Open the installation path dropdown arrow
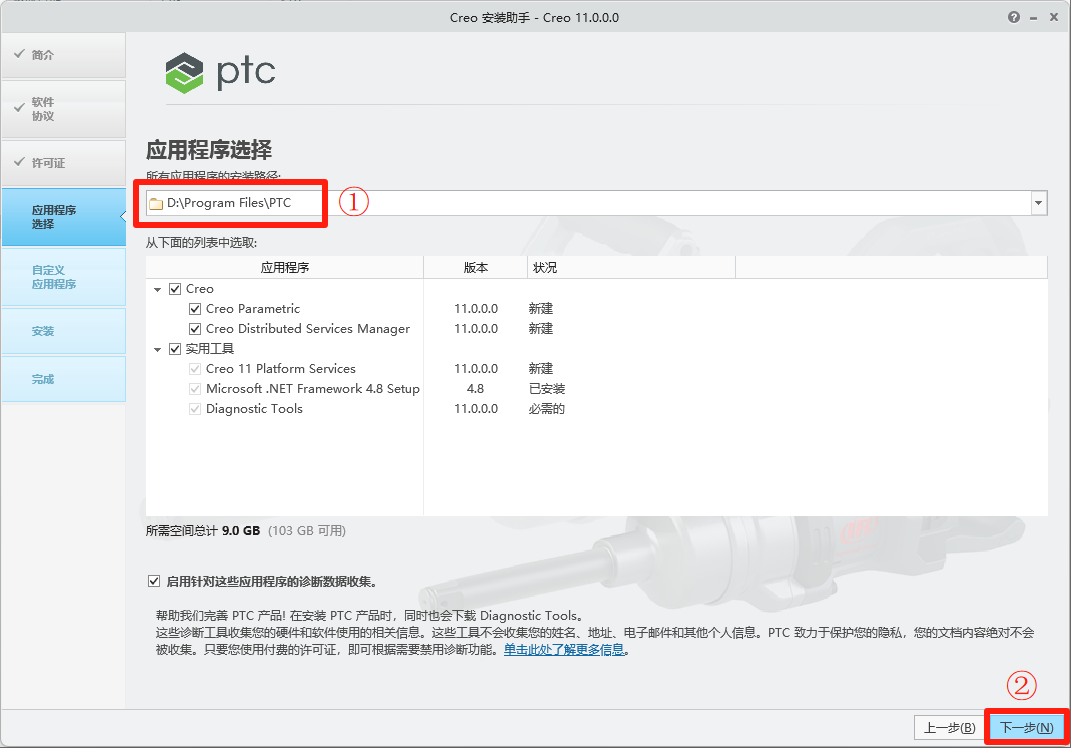Screen dimensions: 1071x748 (1039, 203)
